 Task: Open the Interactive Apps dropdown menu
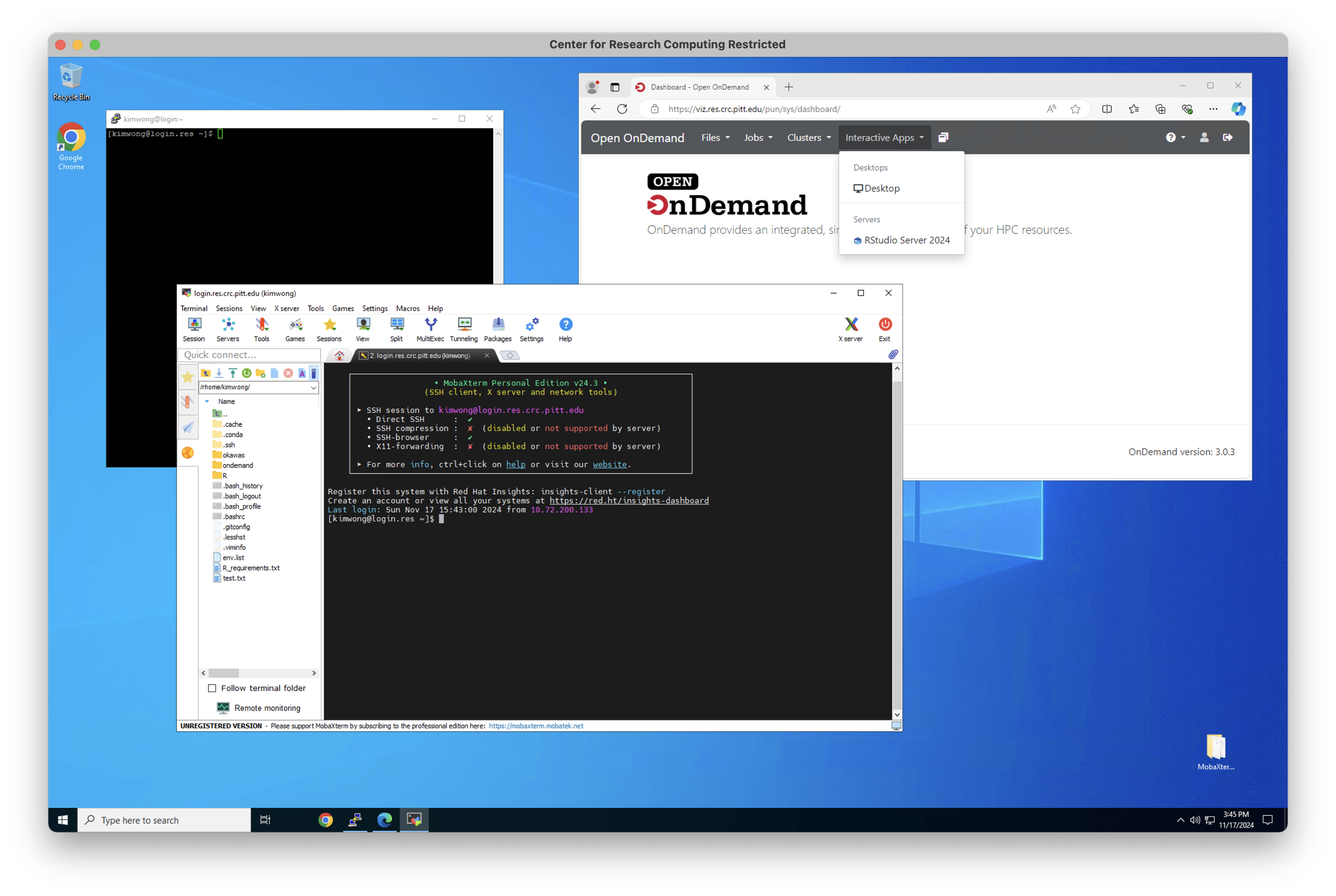click(x=885, y=137)
